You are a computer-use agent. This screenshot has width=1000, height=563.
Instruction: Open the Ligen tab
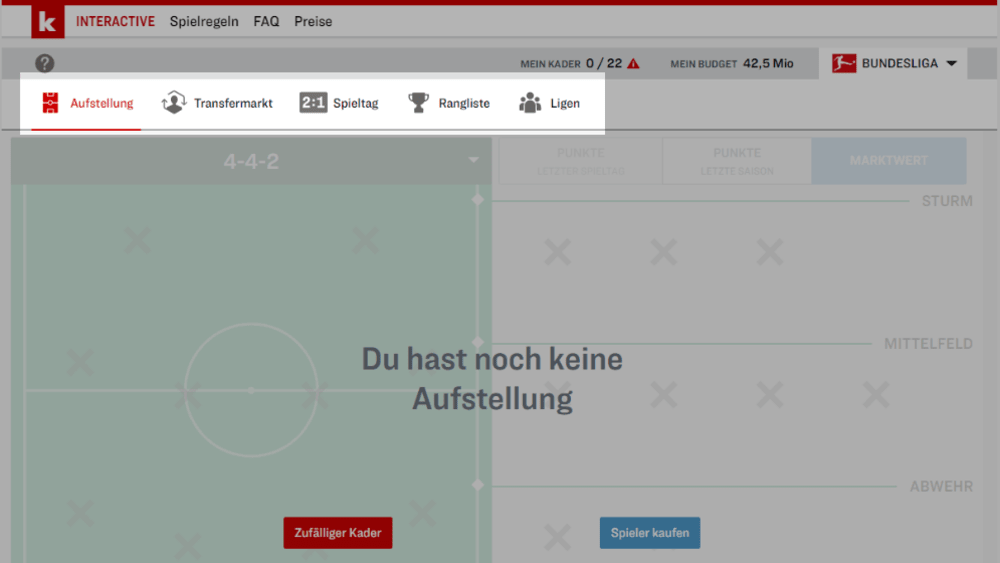(550, 103)
